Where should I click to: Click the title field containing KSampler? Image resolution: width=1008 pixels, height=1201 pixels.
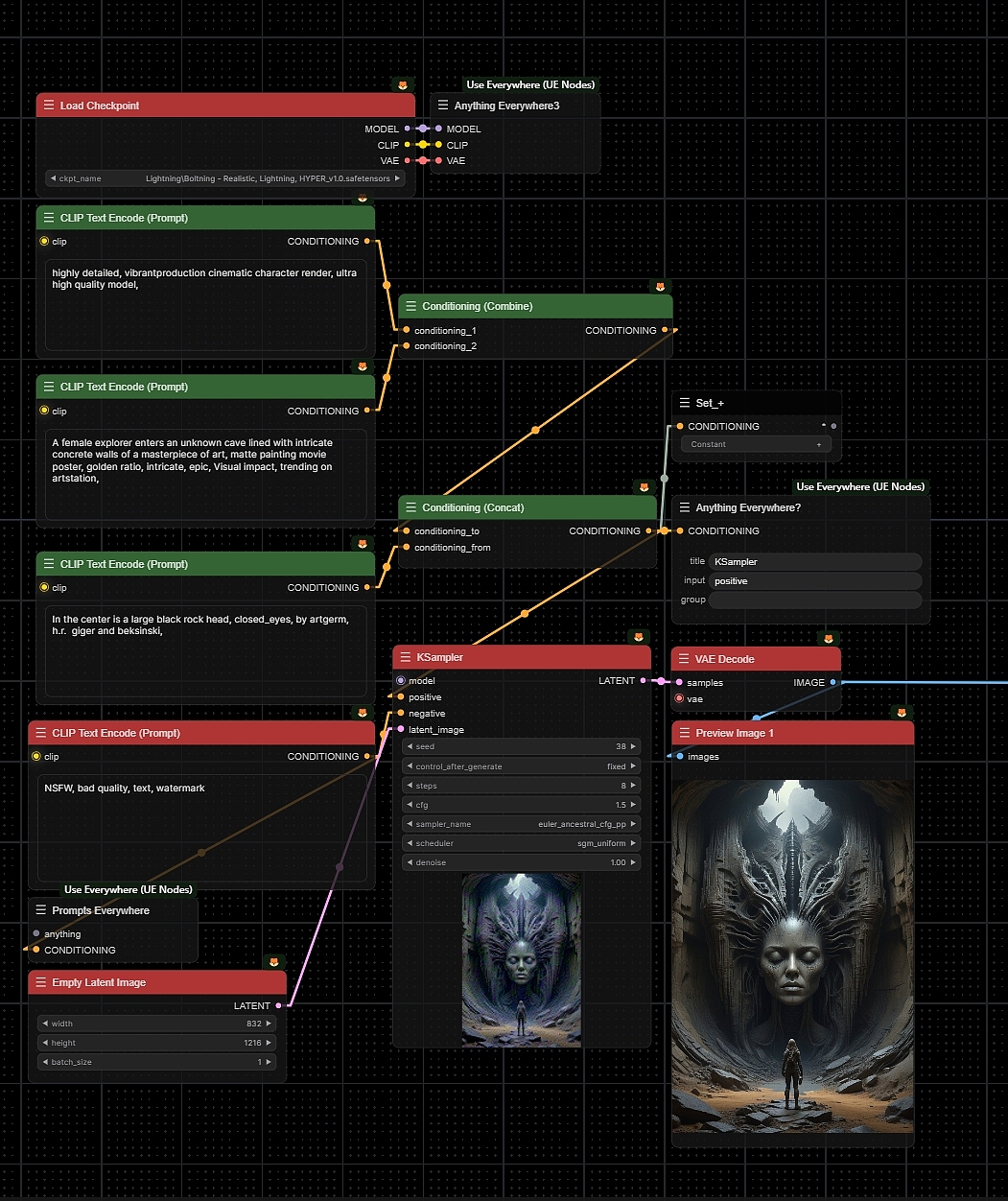click(816, 561)
